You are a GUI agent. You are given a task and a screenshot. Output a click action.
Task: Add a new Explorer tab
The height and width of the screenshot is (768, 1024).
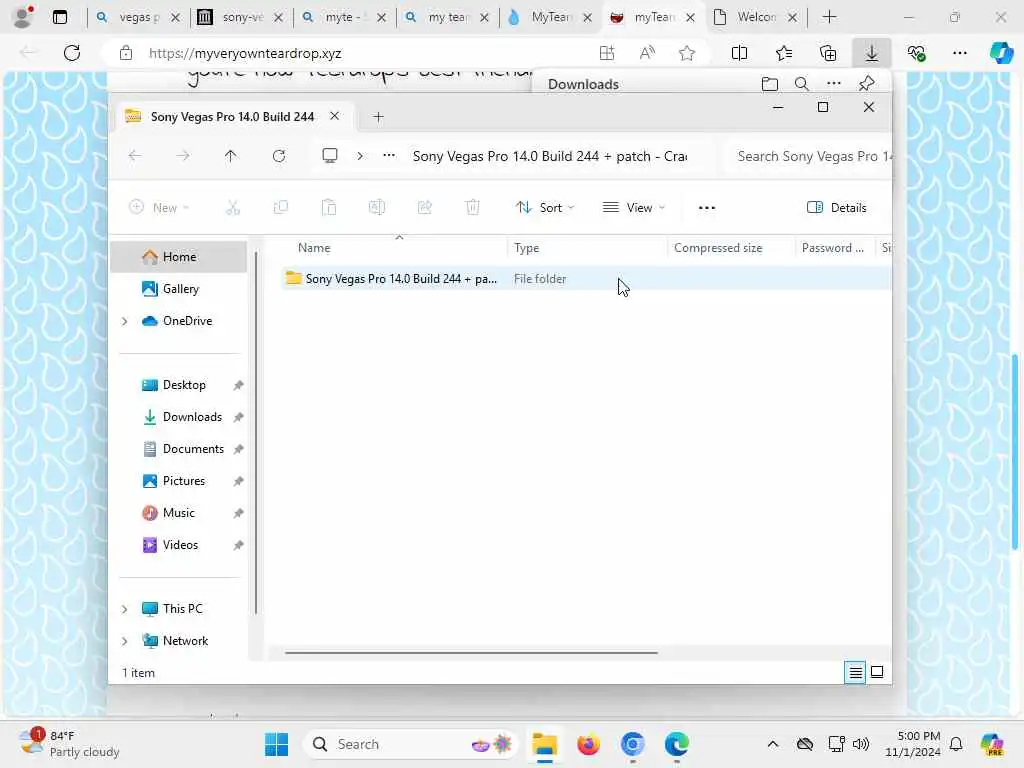(378, 117)
